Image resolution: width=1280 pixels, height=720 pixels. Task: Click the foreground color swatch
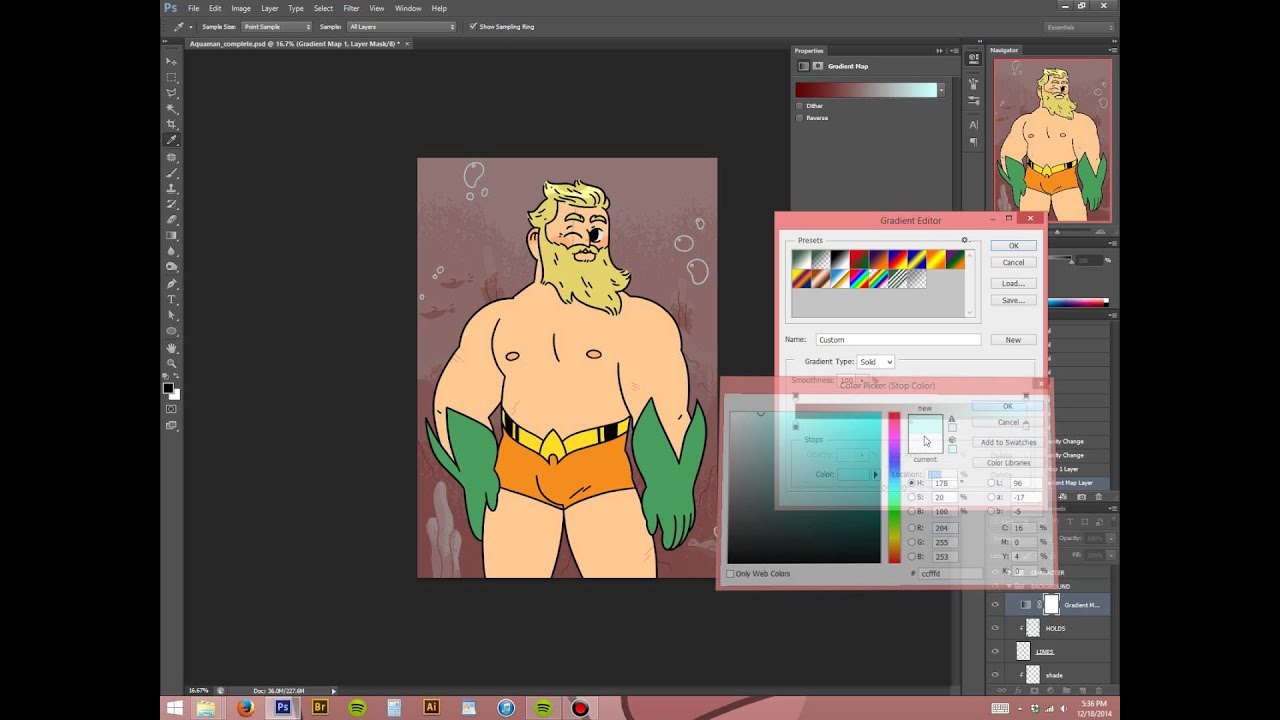[168, 387]
